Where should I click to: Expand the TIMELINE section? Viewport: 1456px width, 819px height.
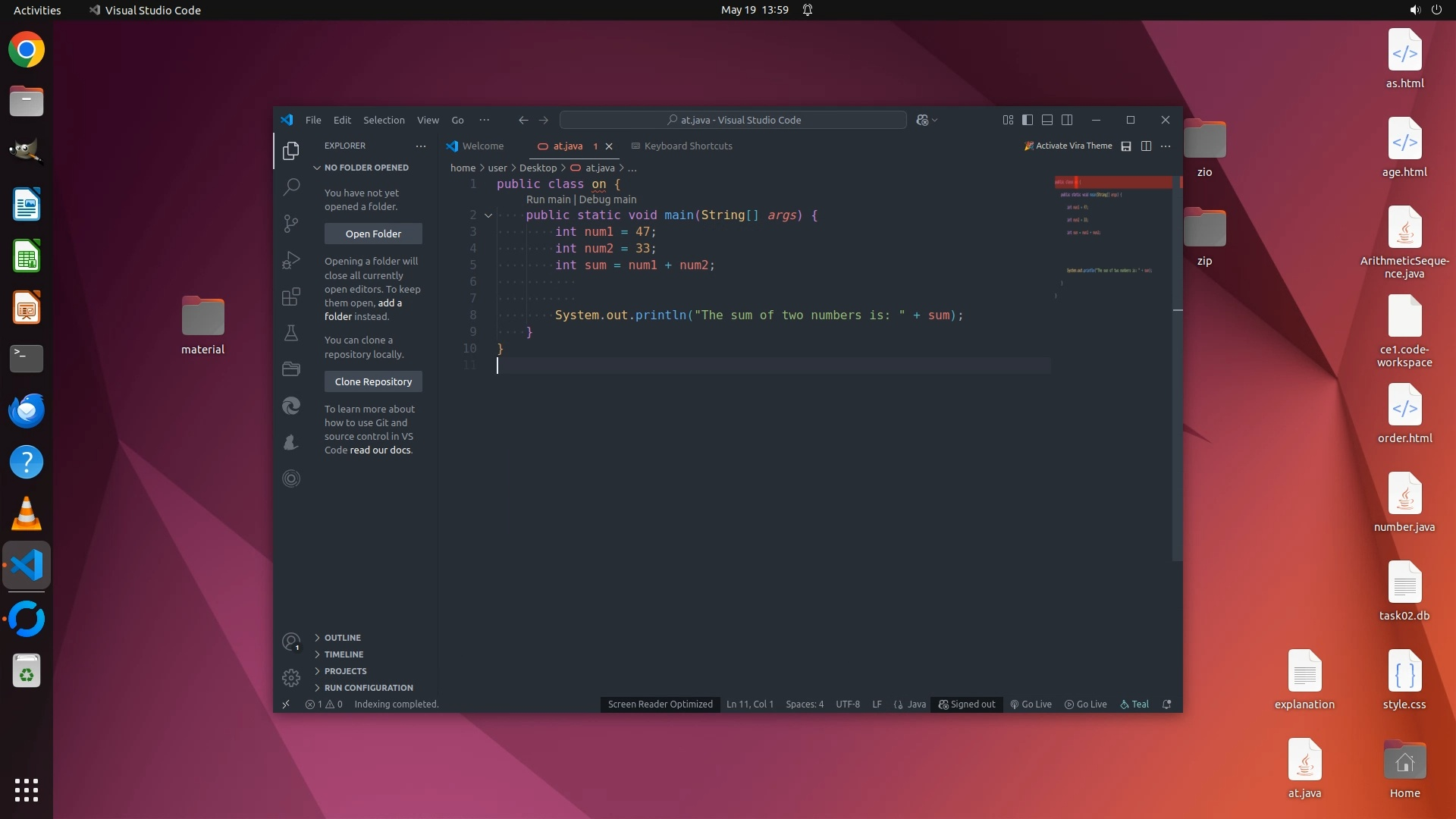click(x=344, y=654)
